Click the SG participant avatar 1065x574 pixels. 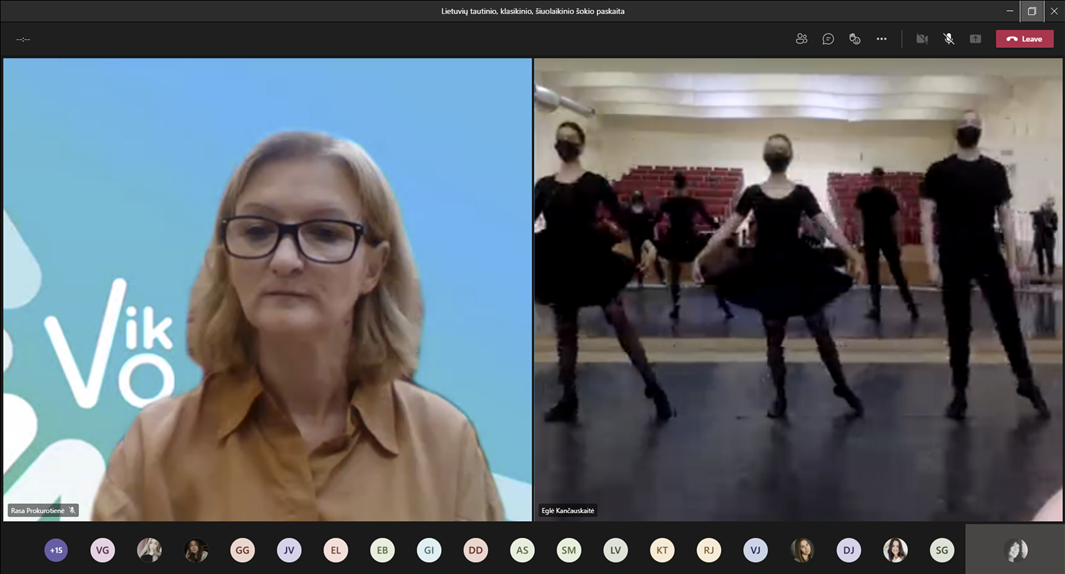tap(941, 550)
